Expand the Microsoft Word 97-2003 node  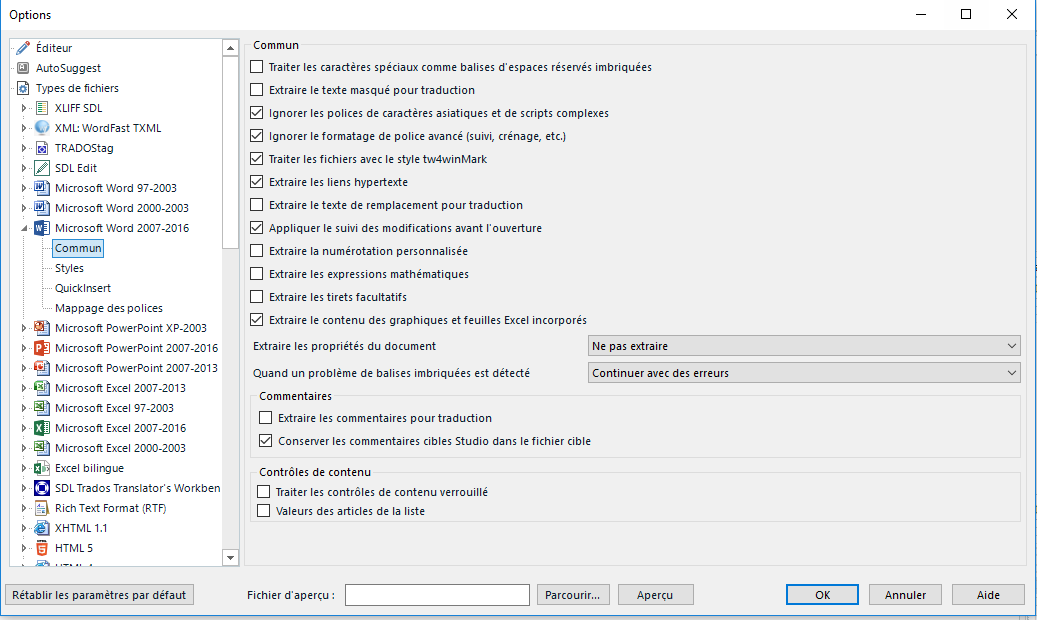click(x=24, y=188)
